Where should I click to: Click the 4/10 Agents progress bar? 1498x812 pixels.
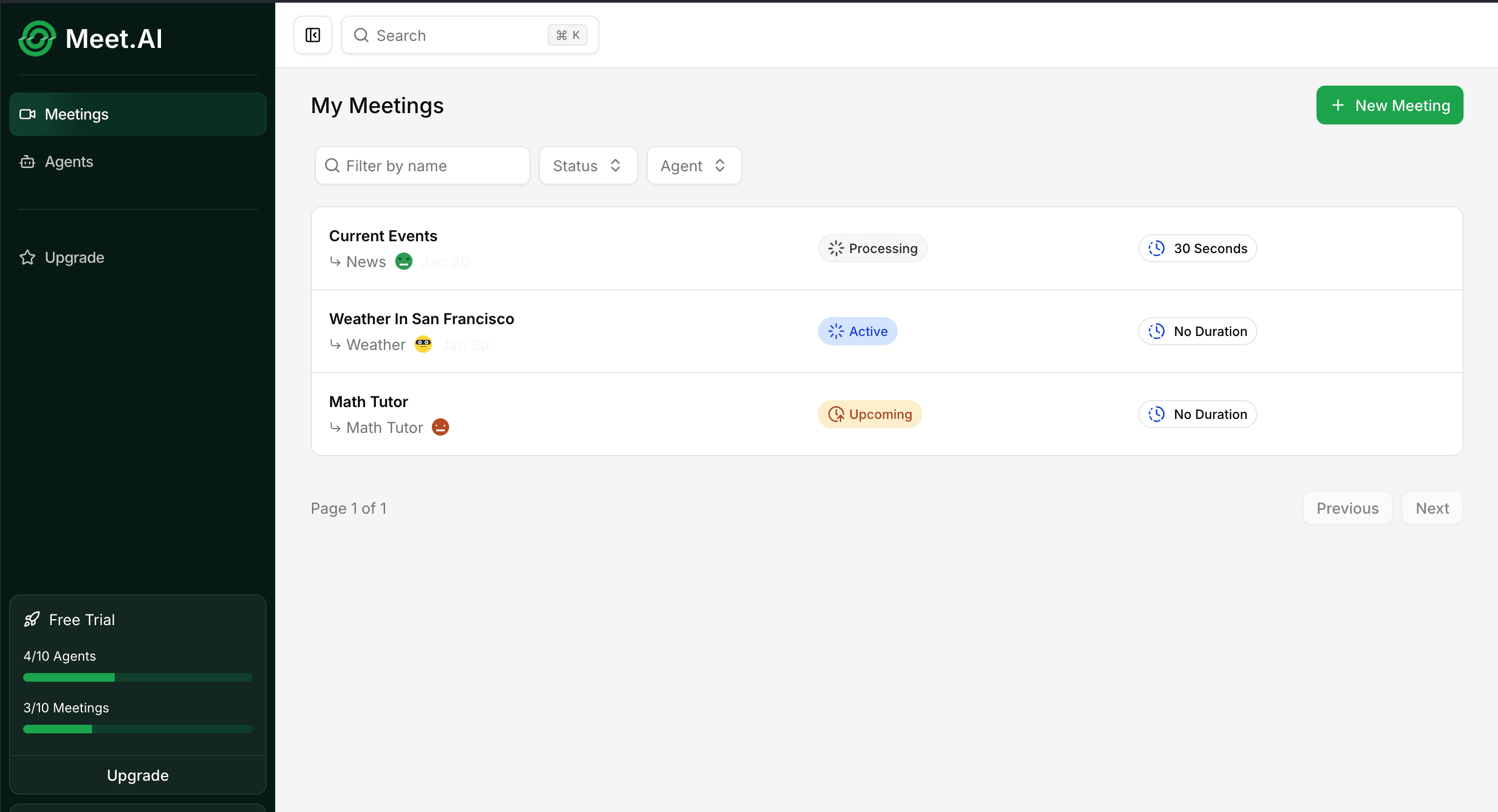point(138,677)
